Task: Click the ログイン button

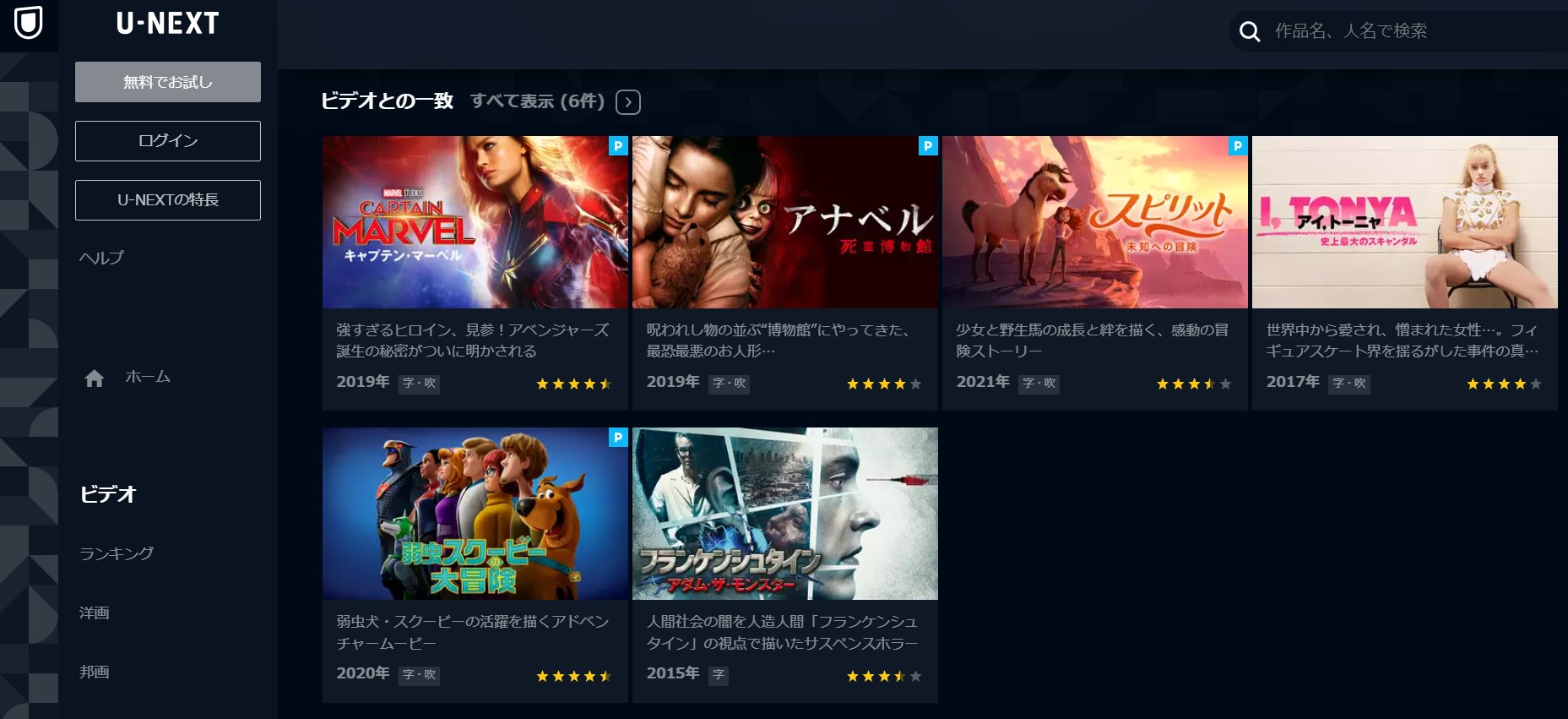Action: tap(168, 141)
